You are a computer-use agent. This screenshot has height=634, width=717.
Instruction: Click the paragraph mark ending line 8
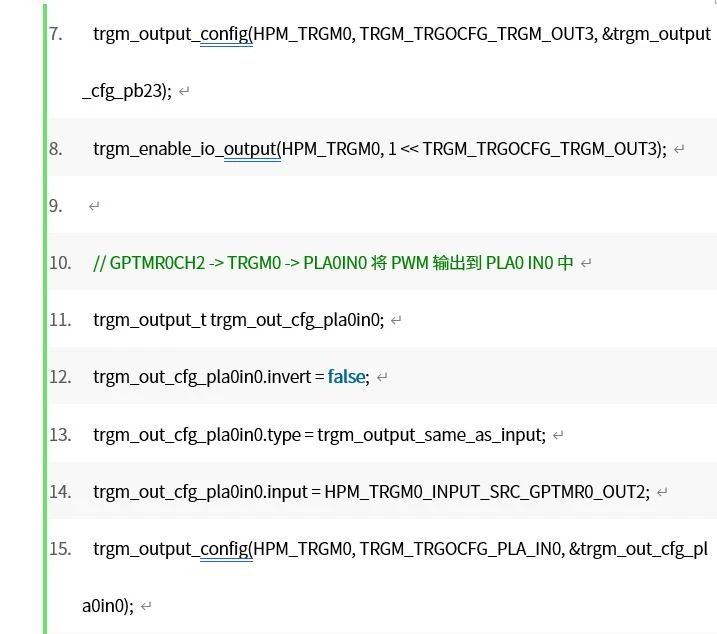[679, 149]
